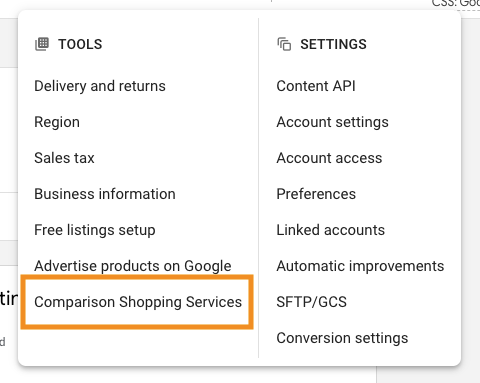This screenshot has height=383, width=480.
Task: Open Delivery and returns
Action: pyautogui.click(x=100, y=86)
